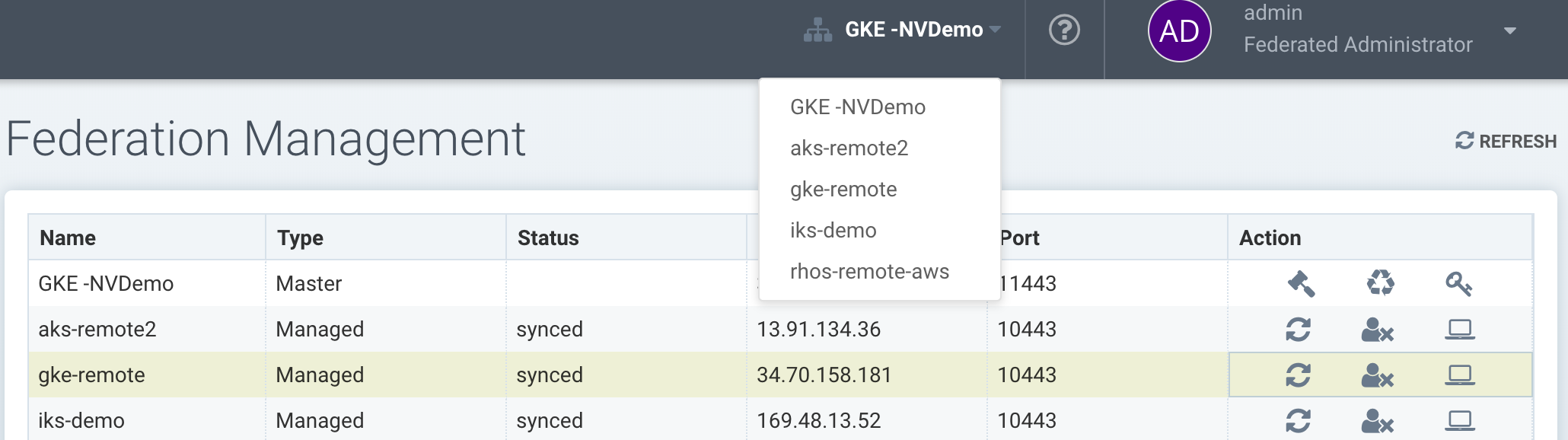Image resolution: width=1568 pixels, height=440 pixels.
Task: Click the key icon in GKE -NVDemo row
Action: pos(1458,284)
